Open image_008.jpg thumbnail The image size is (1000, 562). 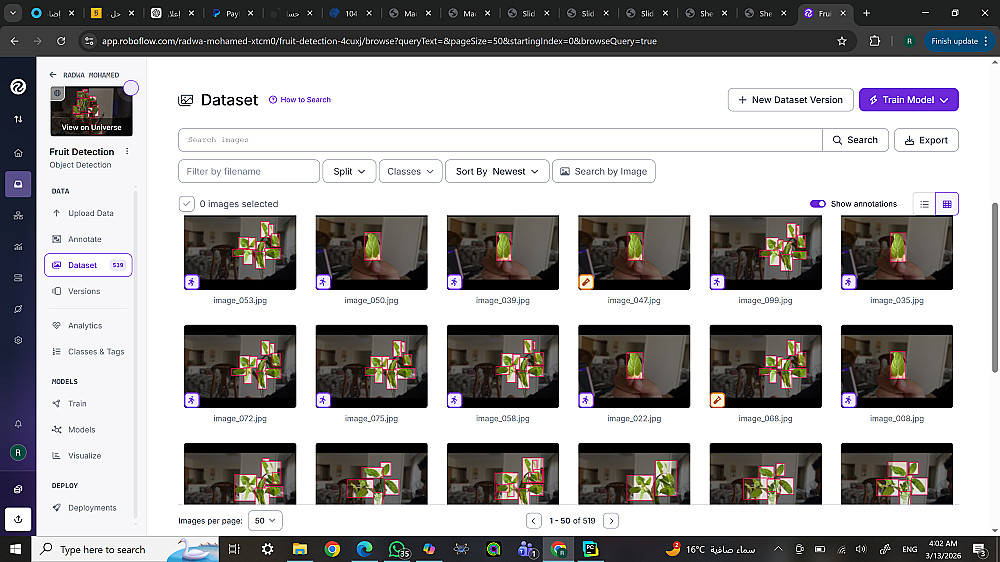click(897, 367)
